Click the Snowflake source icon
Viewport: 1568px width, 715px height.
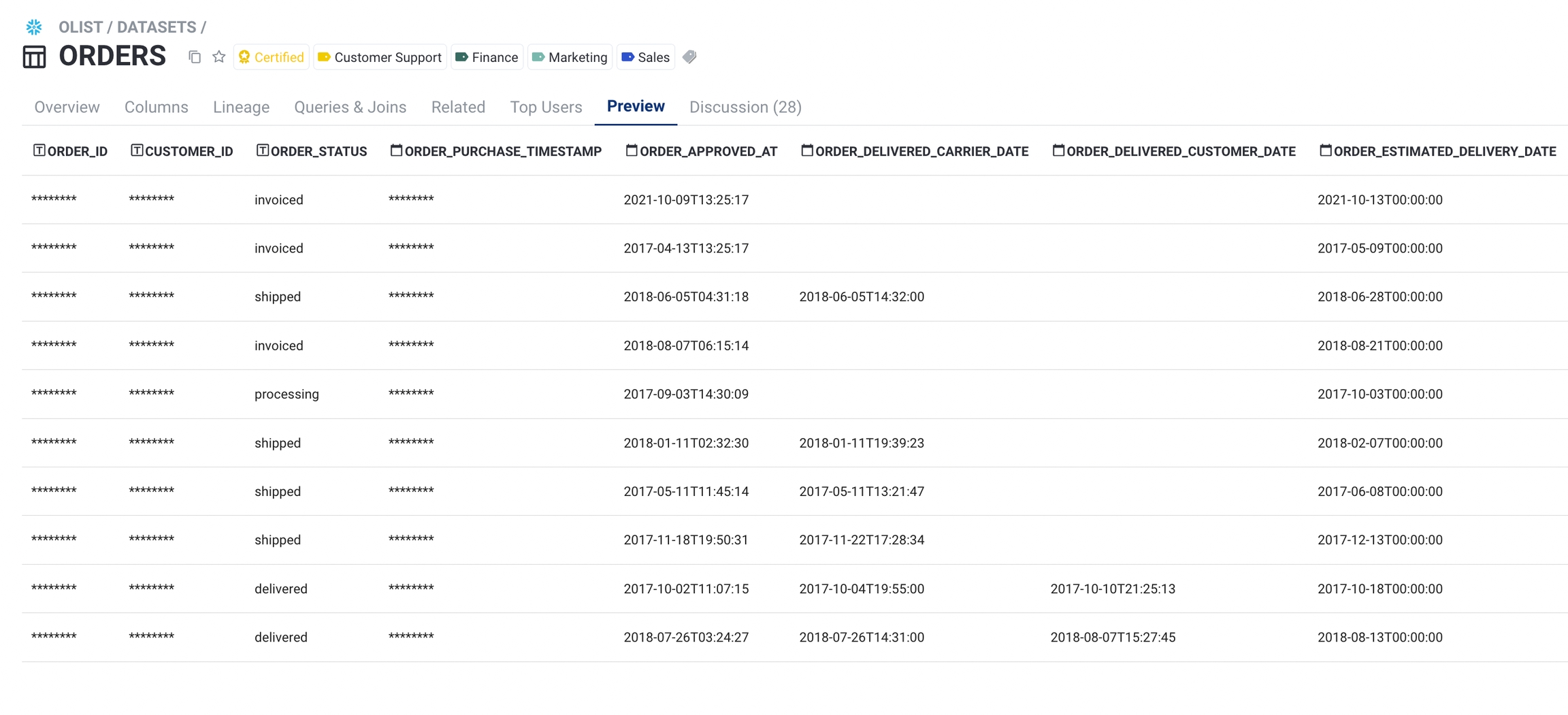(x=34, y=27)
